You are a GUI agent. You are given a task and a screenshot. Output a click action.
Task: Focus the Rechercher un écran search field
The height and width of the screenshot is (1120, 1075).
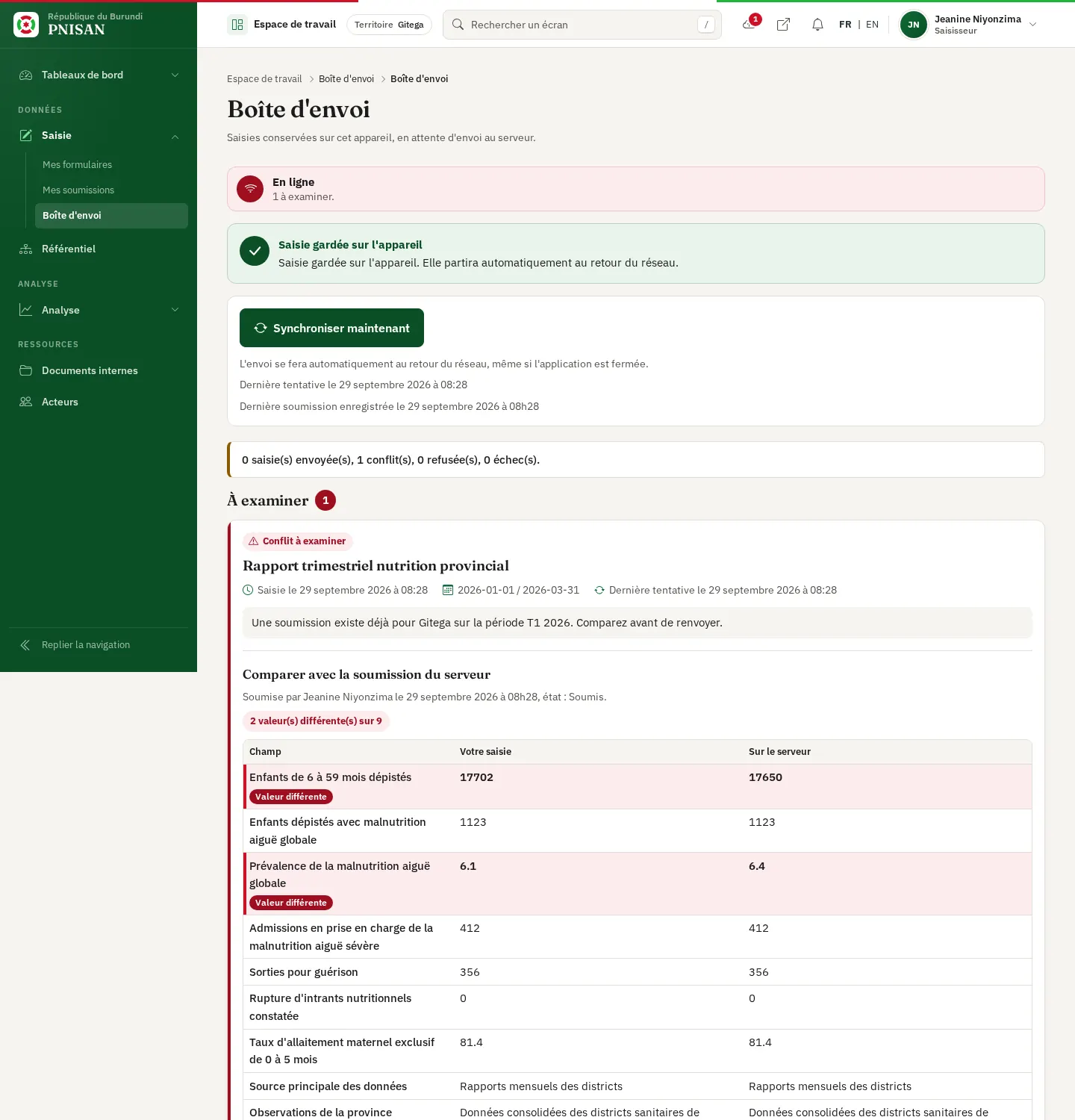pyautogui.click(x=582, y=25)
